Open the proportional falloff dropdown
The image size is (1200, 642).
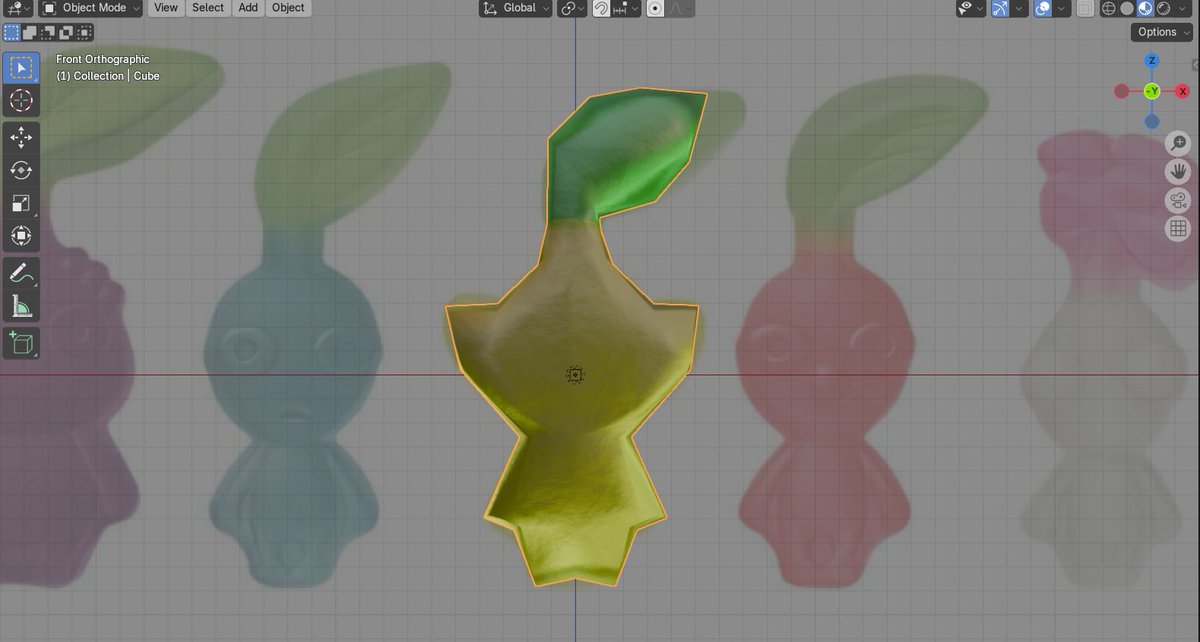click(x=681, y=8)
